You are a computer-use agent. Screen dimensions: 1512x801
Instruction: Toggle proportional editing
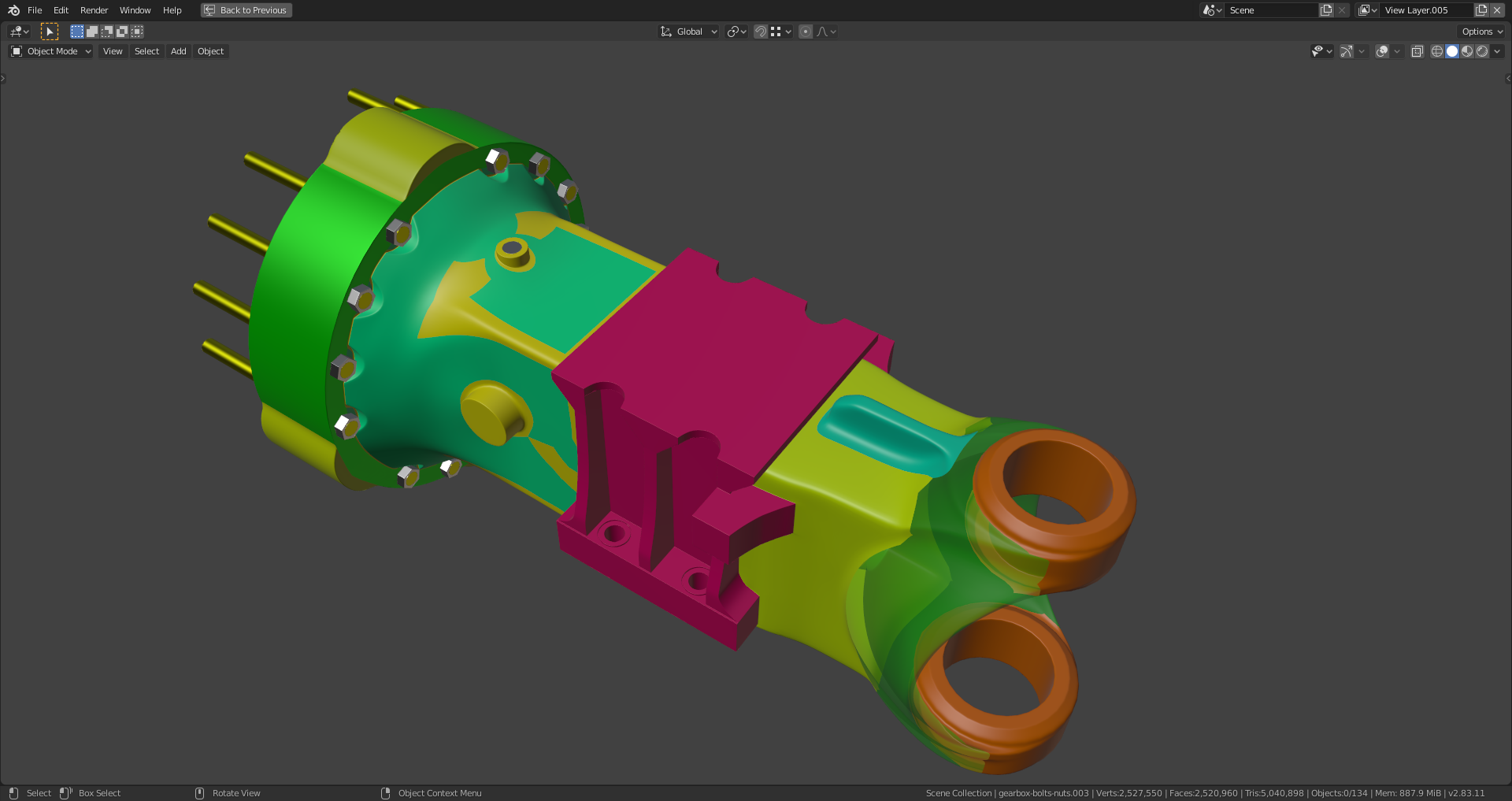point(806,32)
